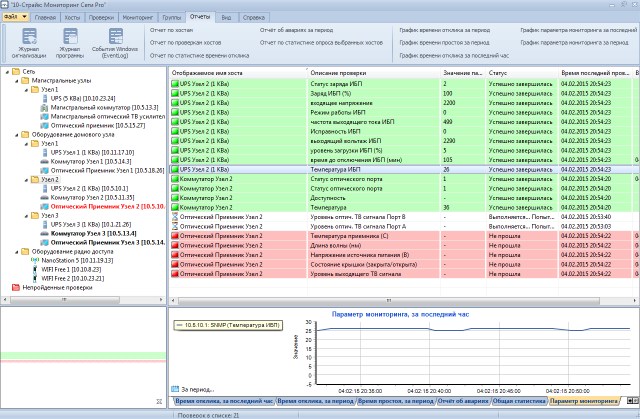Click red status icon for Температура приемника
The image size is (640, 419).
(x=175, y=236)
